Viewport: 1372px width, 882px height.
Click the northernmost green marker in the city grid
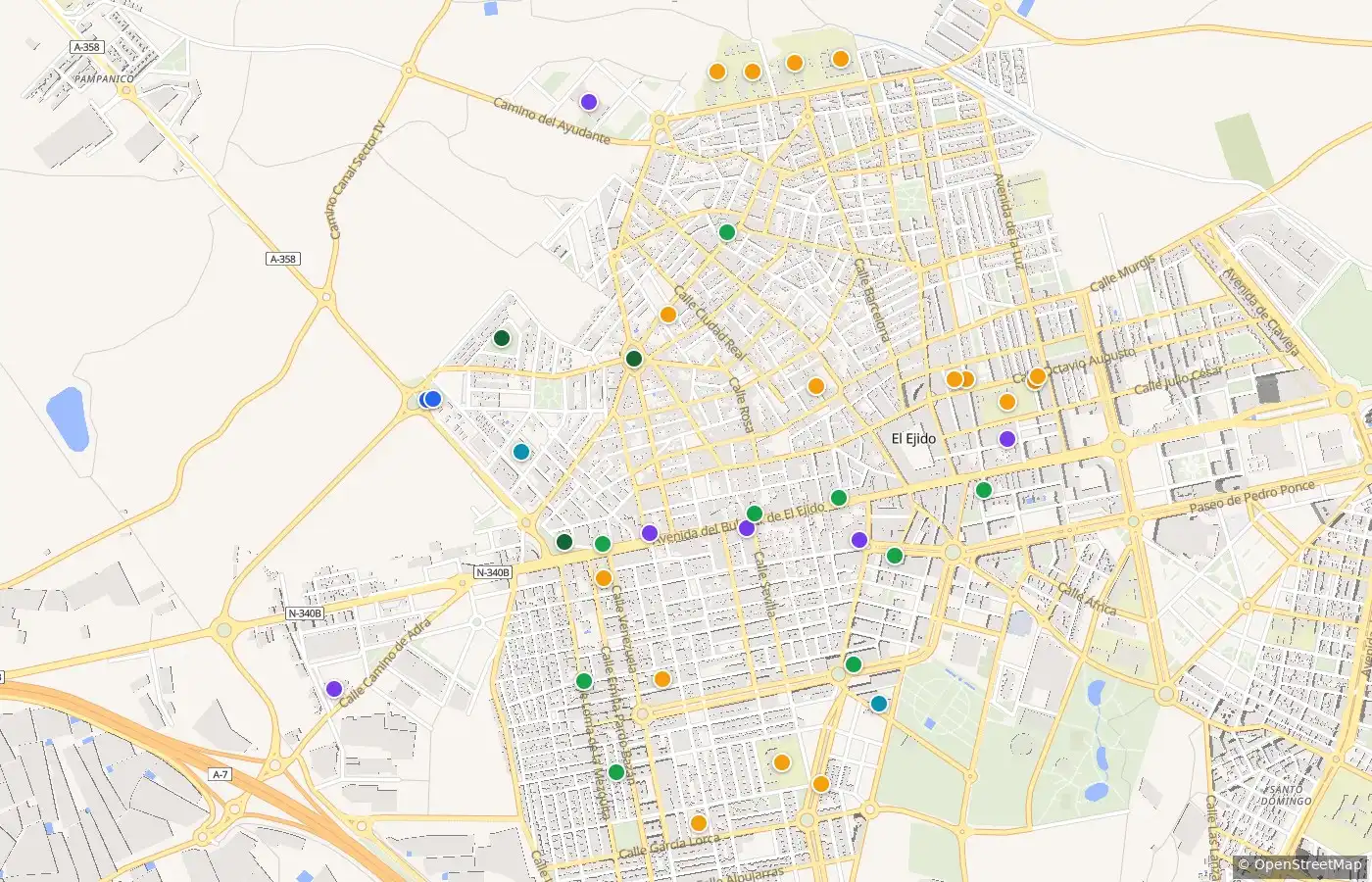click(x=727, y=232)
